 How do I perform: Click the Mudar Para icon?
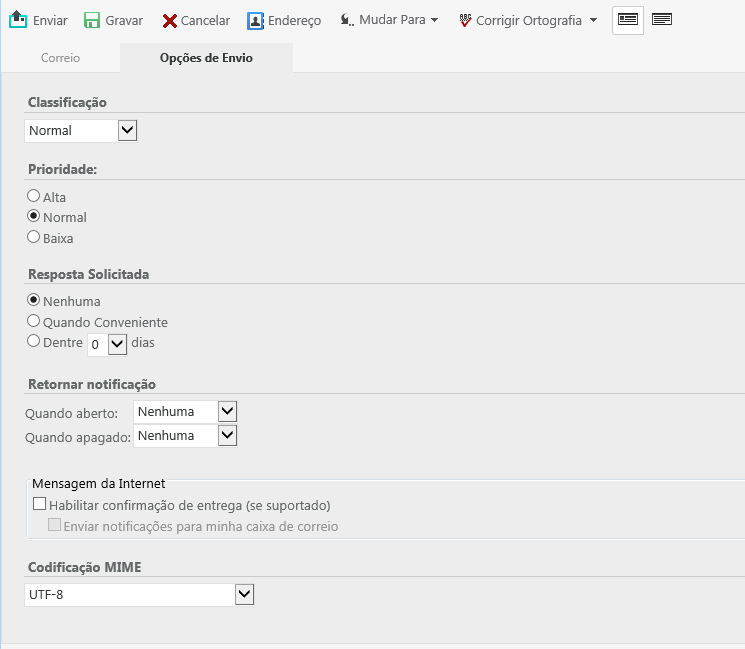347,20
